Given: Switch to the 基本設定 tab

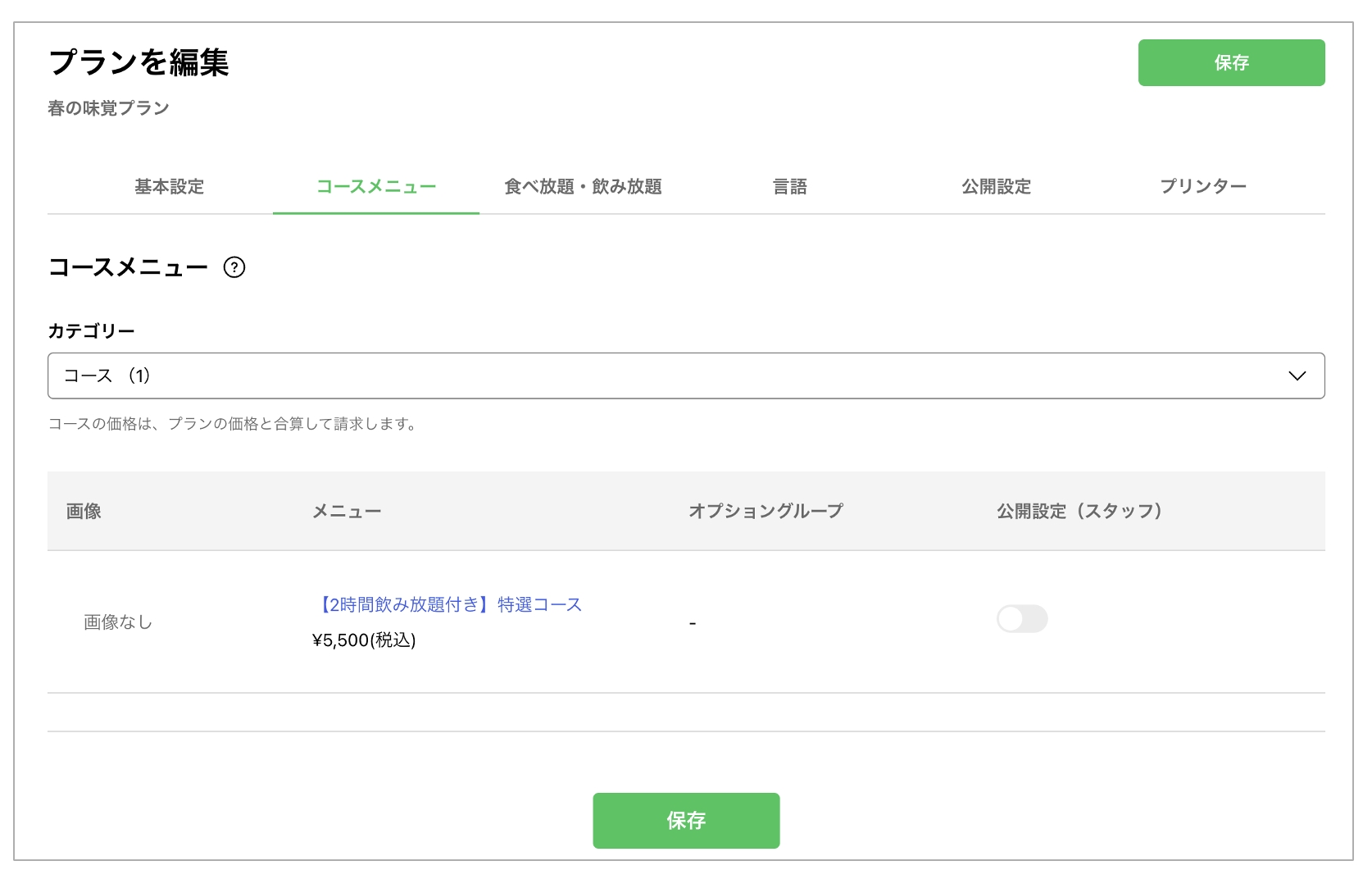Looking at the screenshot, I should click(169, 187).
